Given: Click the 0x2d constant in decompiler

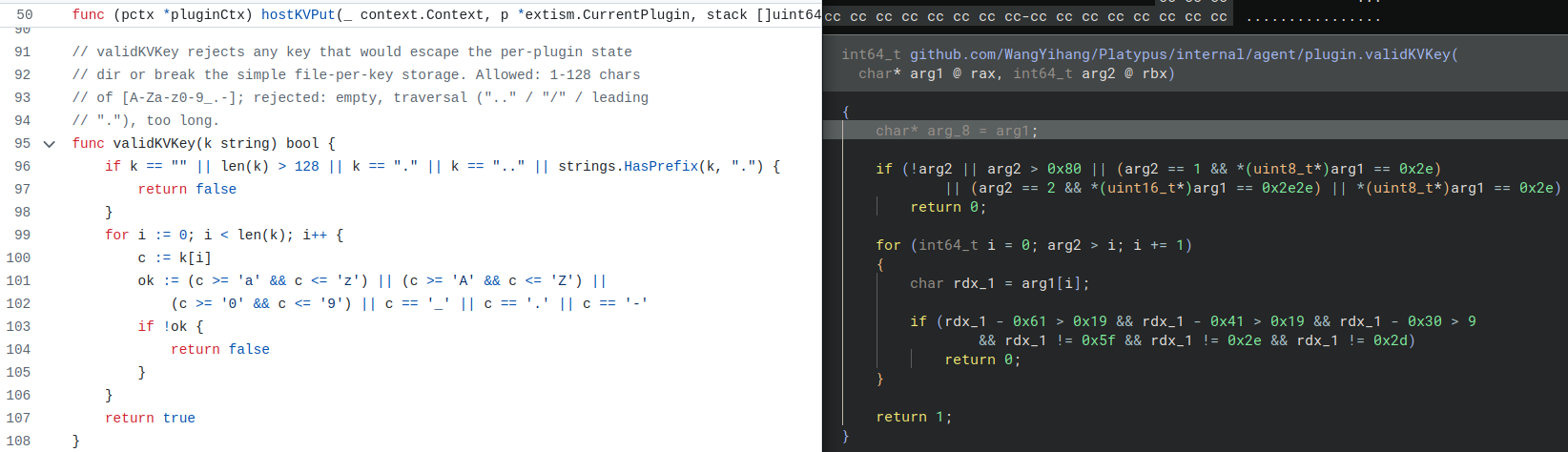Looking at the screenshot, I should (x=1391, y=340).
